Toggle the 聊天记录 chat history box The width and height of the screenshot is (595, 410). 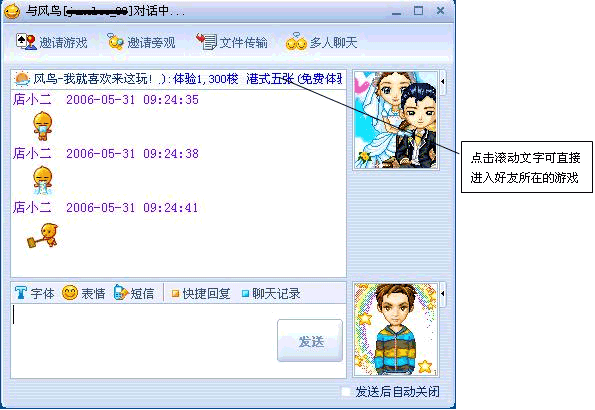pos(246,293)
